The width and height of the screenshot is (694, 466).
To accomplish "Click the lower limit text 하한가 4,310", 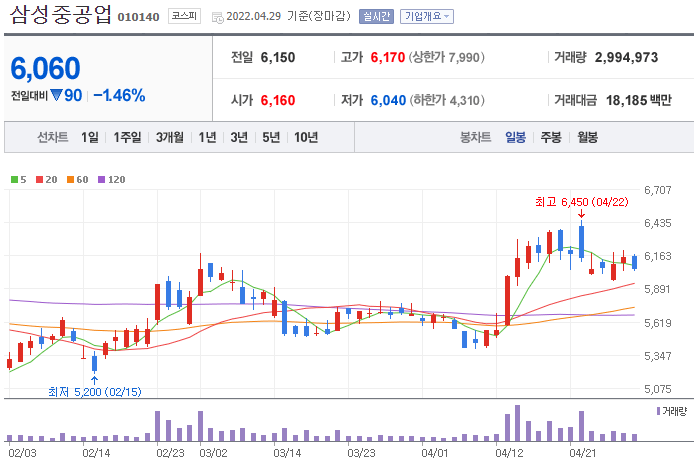I will tap(447, 100).
